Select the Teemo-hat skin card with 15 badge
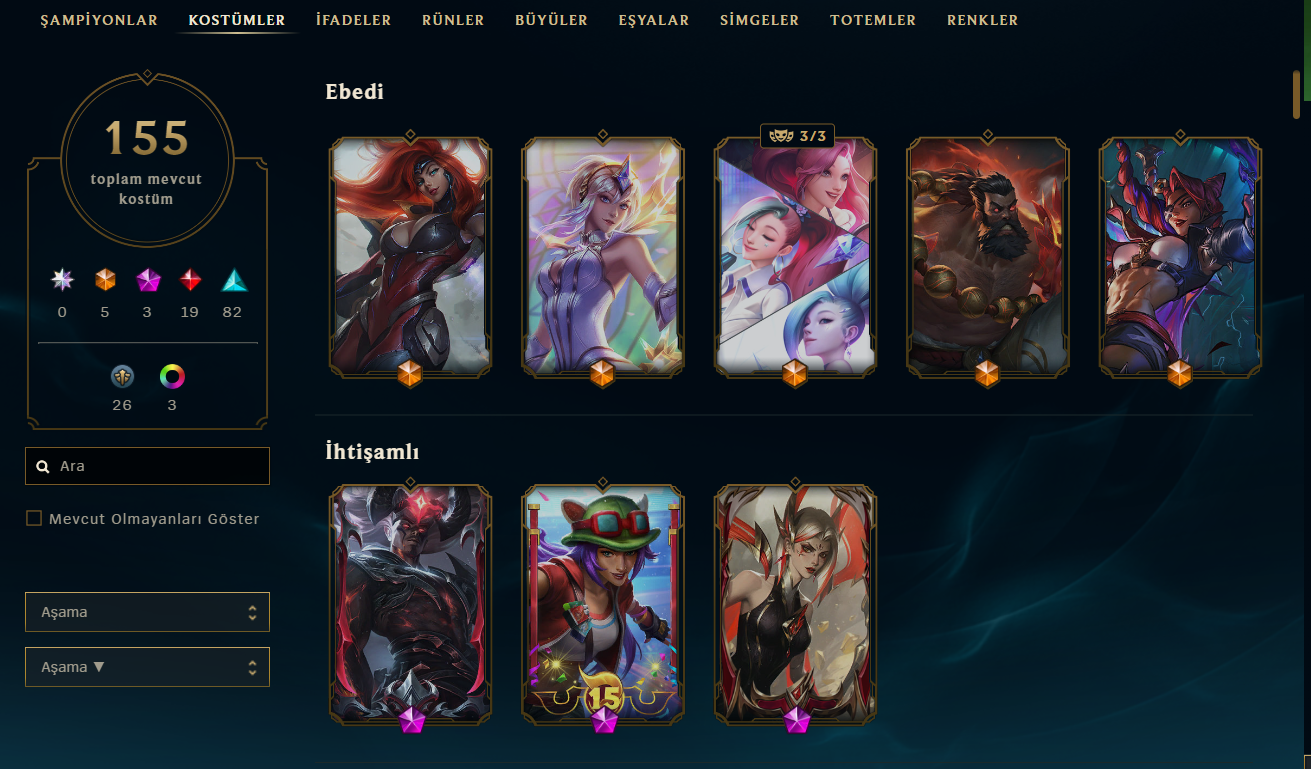The image size is (1311, 769). point(602,604)
